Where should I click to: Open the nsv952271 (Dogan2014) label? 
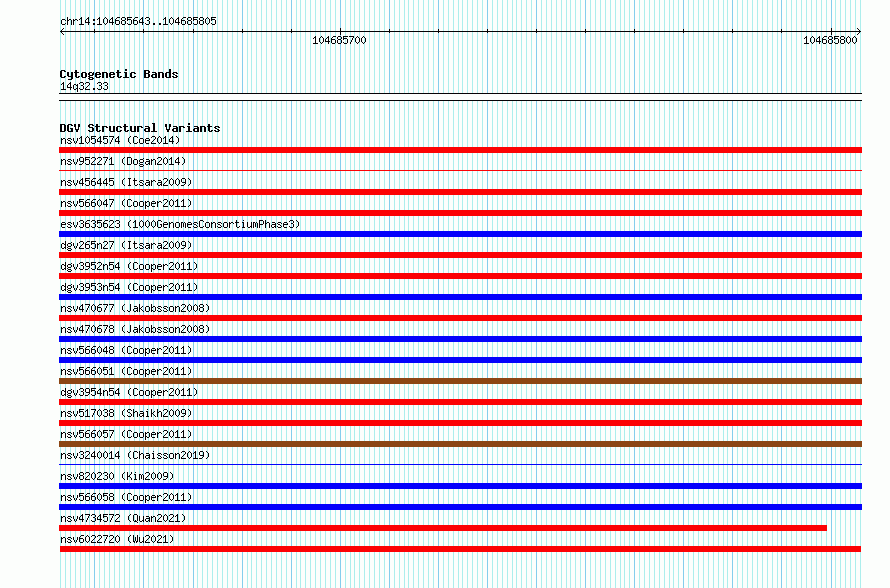click(x=123, y=161)
